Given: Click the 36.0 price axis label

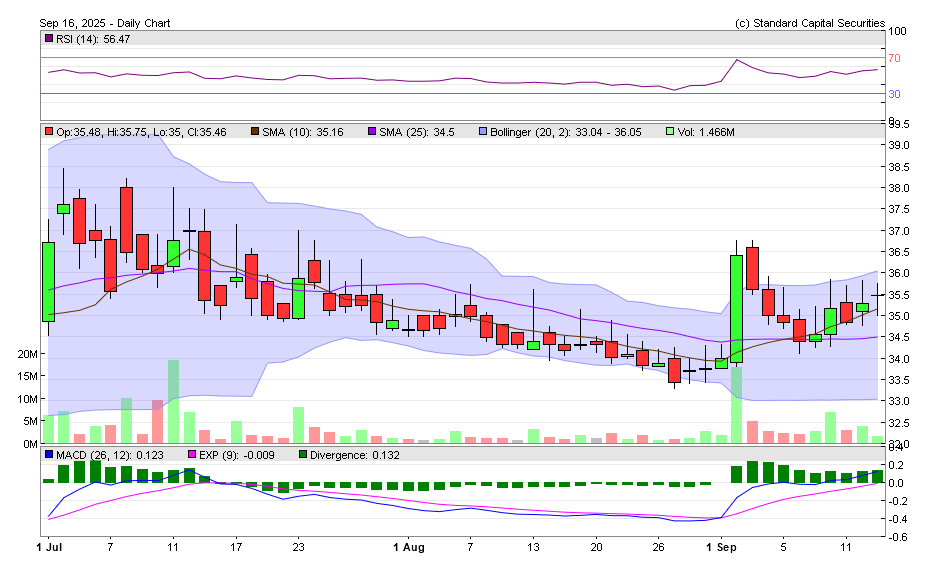Looking at the screenshot, I should [899, 273].
